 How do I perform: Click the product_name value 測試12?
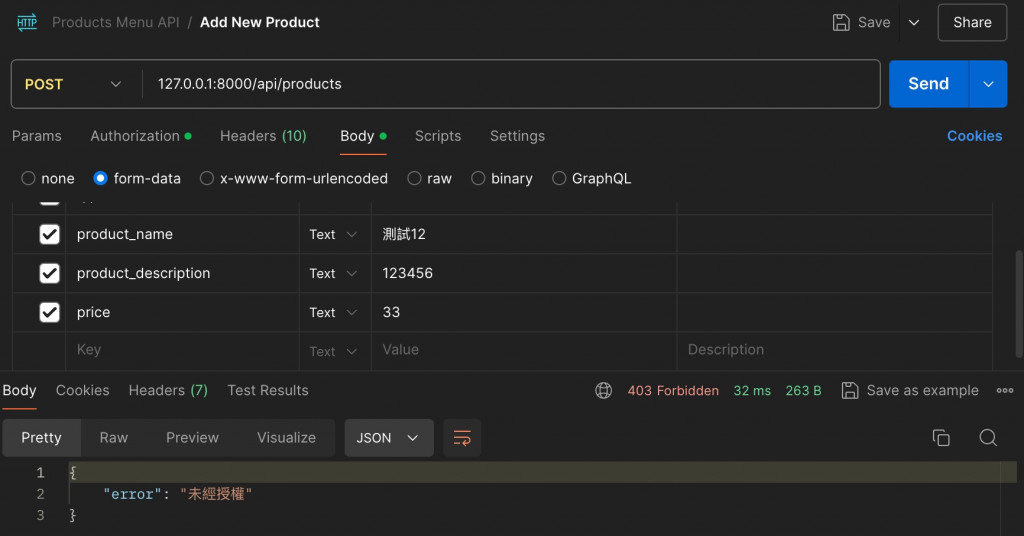click(404, 234)
